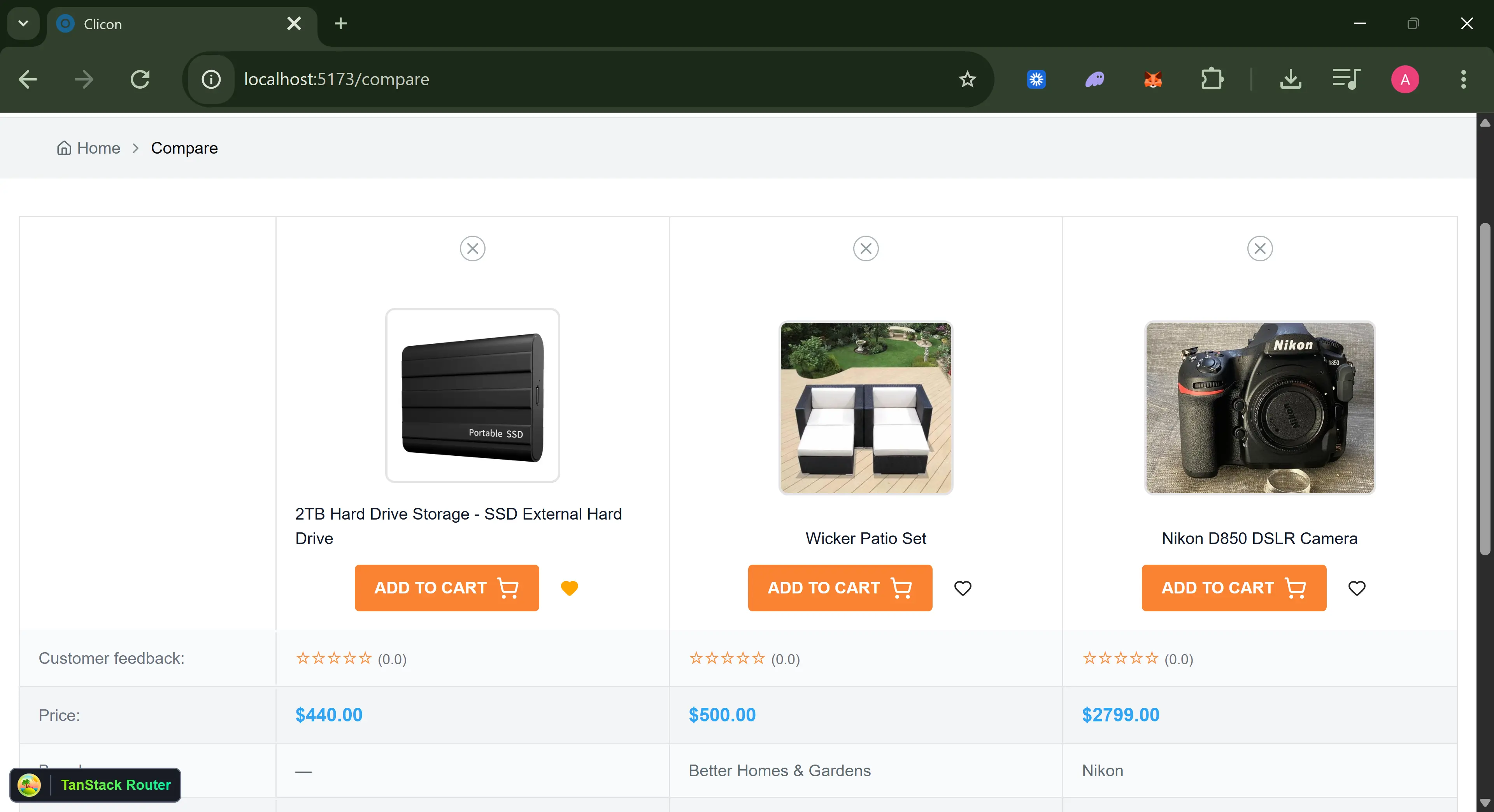Open the Portable SSD product image
The image size is (1494, 812).
[x=473, y=395]
